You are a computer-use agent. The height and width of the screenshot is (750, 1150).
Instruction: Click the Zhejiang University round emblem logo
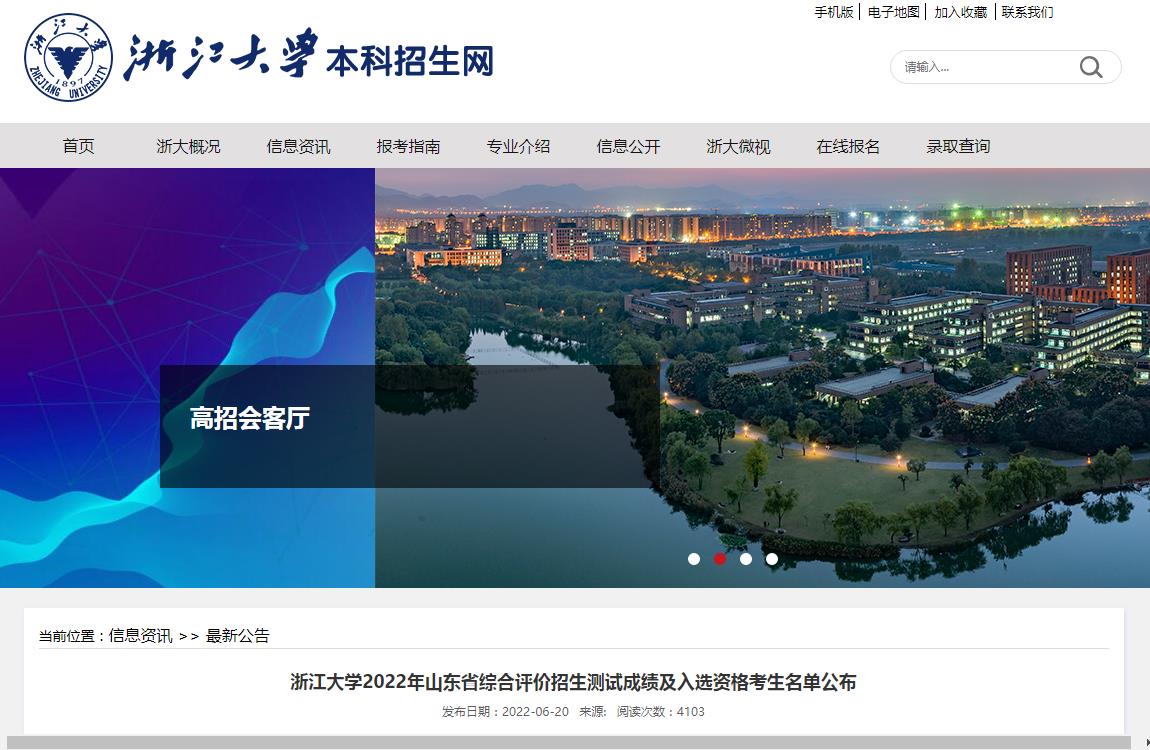pos(68,57)
